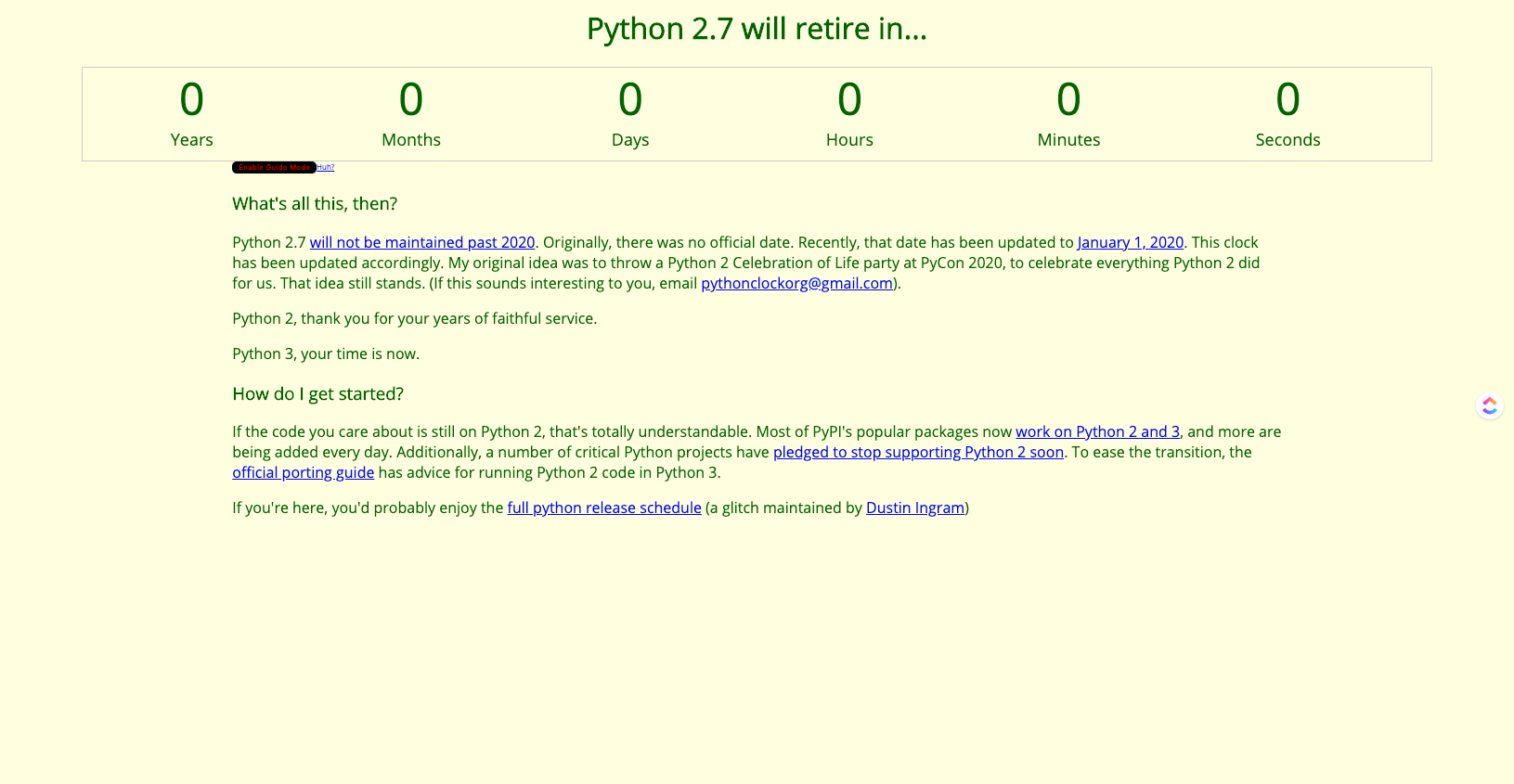The width and height of the screenshot is (1514, 784).
Task: Open the official porting guide link
Action: 304,472
